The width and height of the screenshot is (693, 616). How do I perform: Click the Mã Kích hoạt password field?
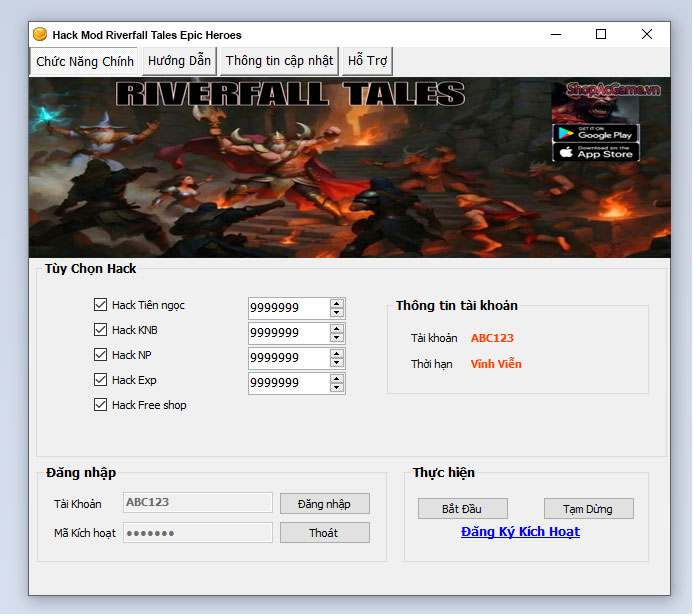(198, 532)
